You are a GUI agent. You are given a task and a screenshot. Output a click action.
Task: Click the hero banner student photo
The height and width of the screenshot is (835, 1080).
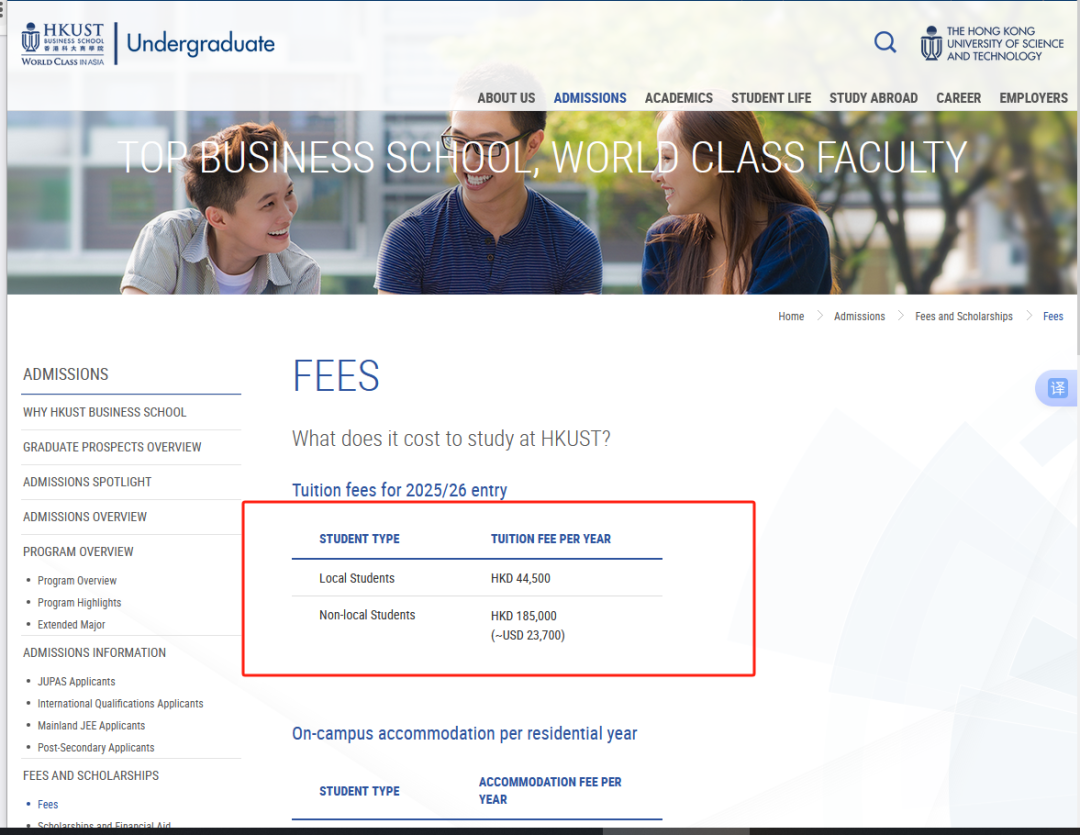point(541,203)
